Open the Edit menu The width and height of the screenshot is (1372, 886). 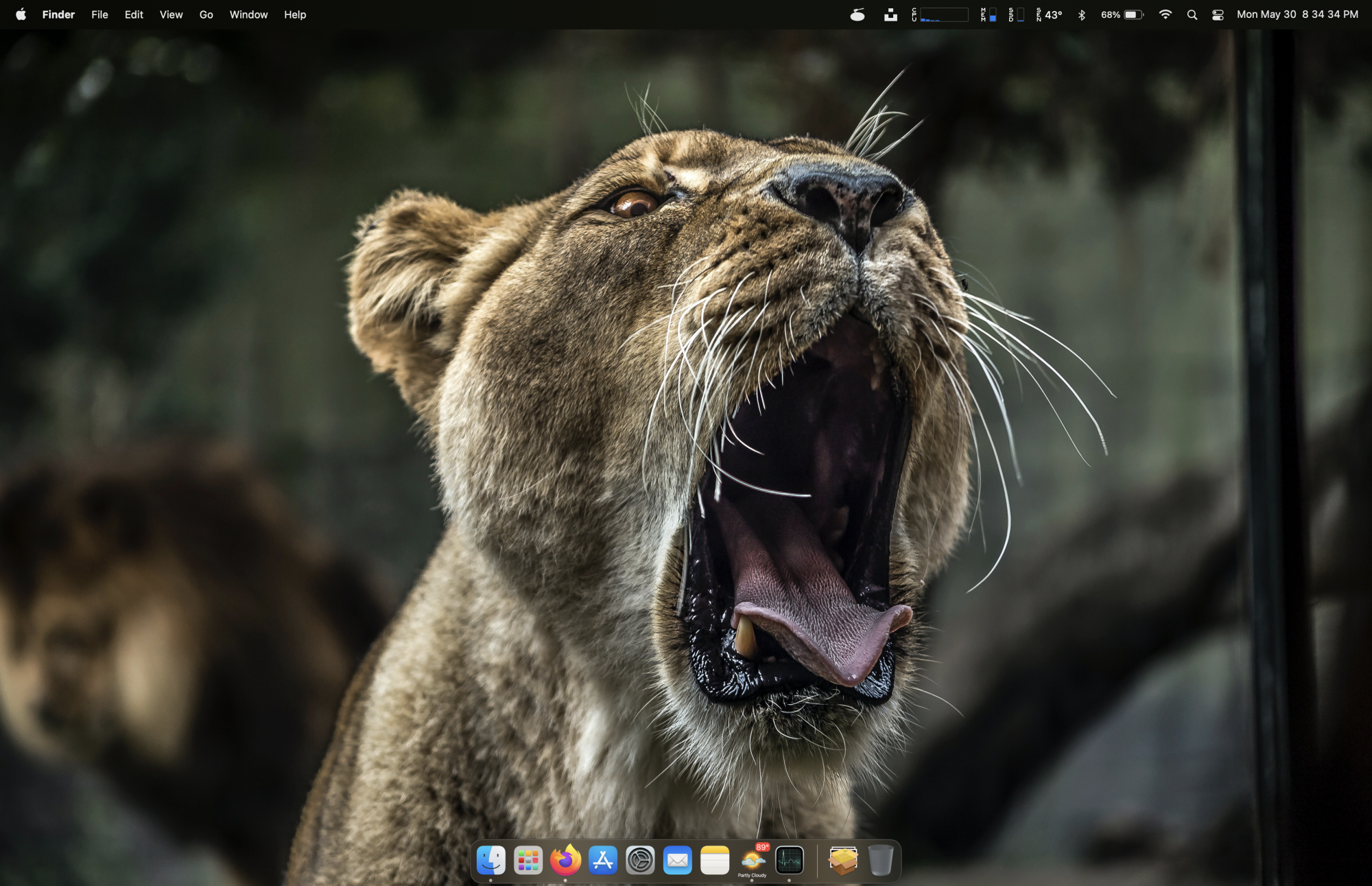(x=134, y=14)
